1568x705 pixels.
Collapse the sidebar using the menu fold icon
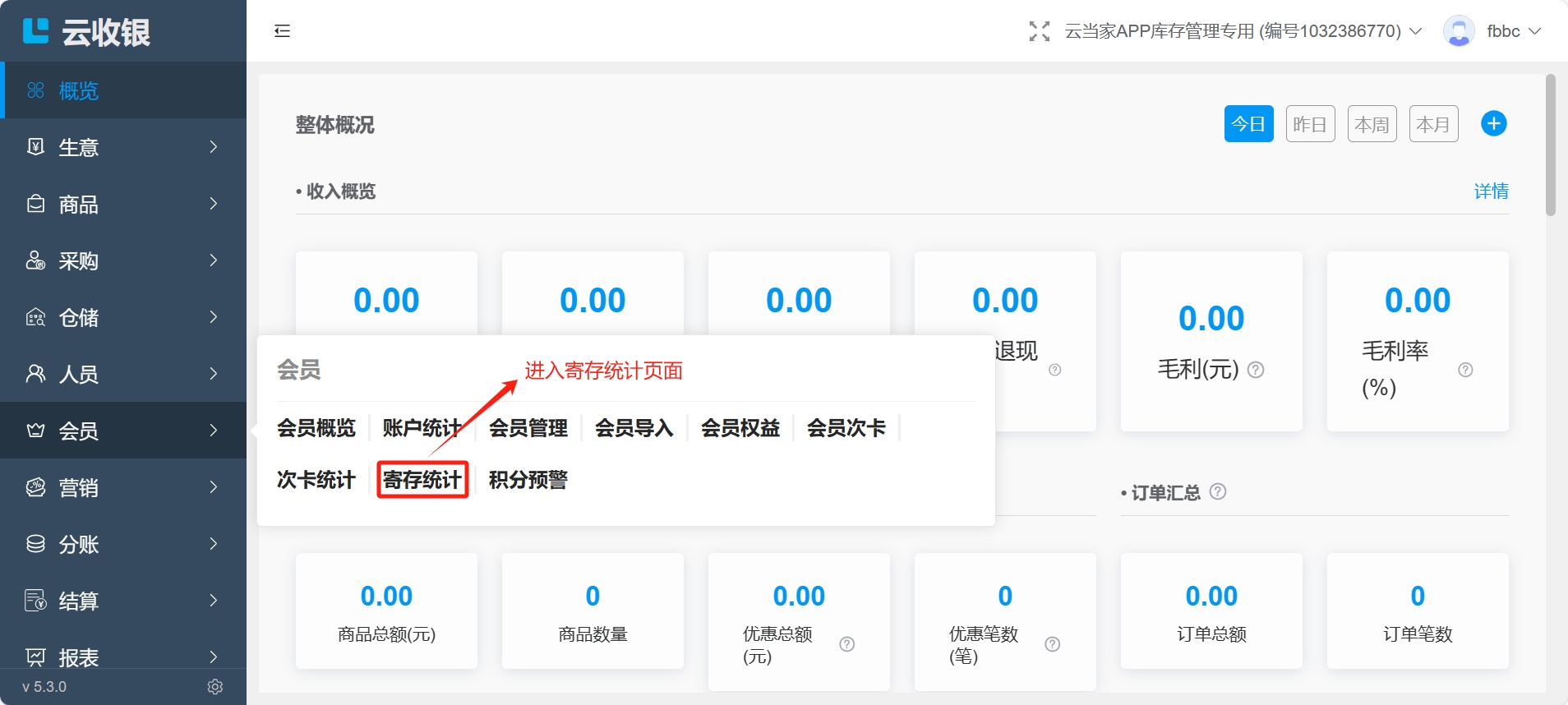282,31
